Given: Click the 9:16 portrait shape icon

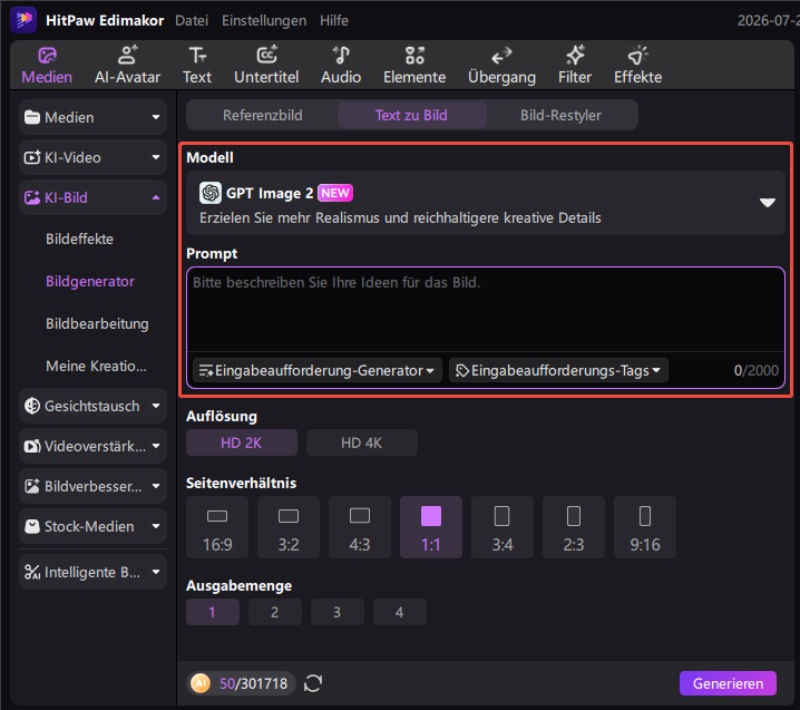Looking at the screenshot, I should point(645,516).
